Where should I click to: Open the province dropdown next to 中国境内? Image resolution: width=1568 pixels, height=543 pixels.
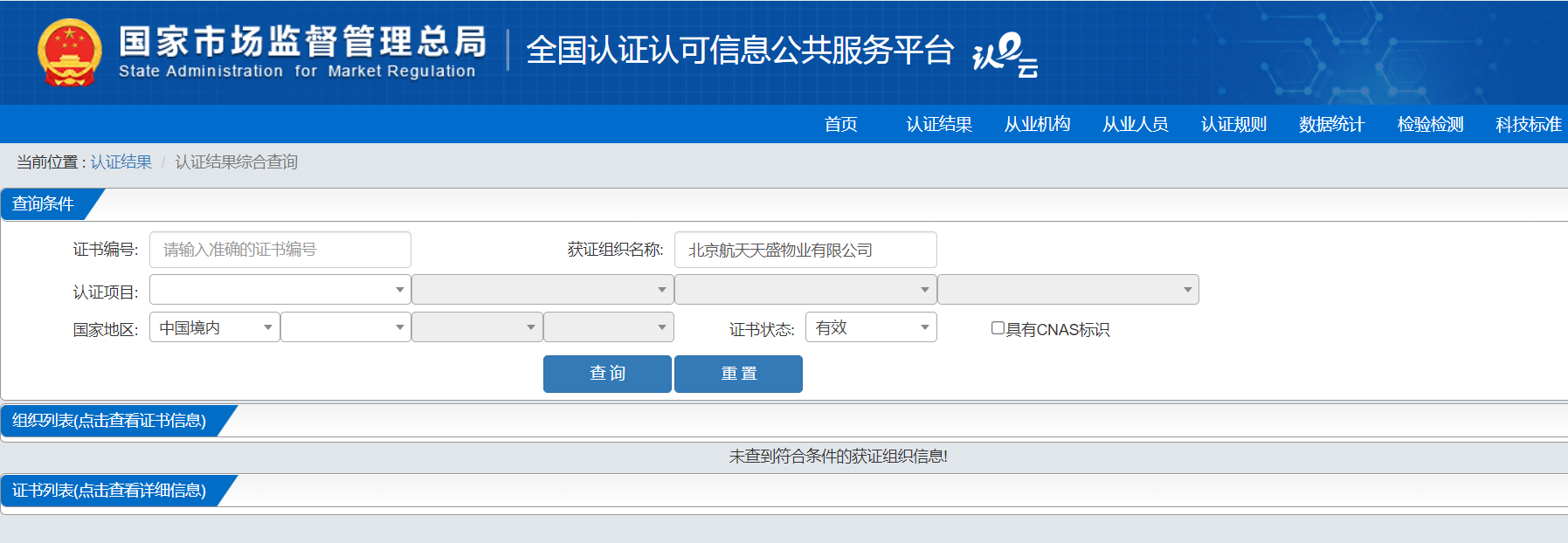[x=346, y=327]
